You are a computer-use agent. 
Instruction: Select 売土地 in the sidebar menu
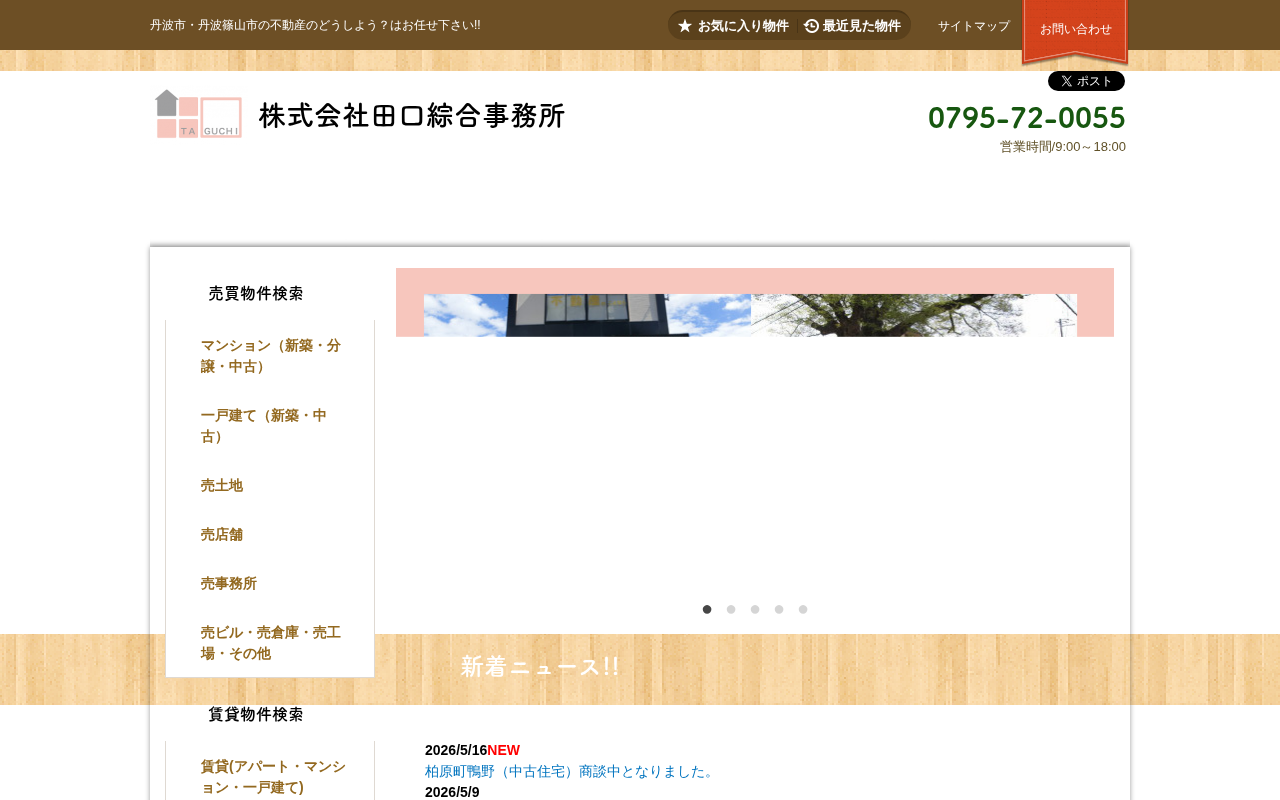tap(270, 485)
